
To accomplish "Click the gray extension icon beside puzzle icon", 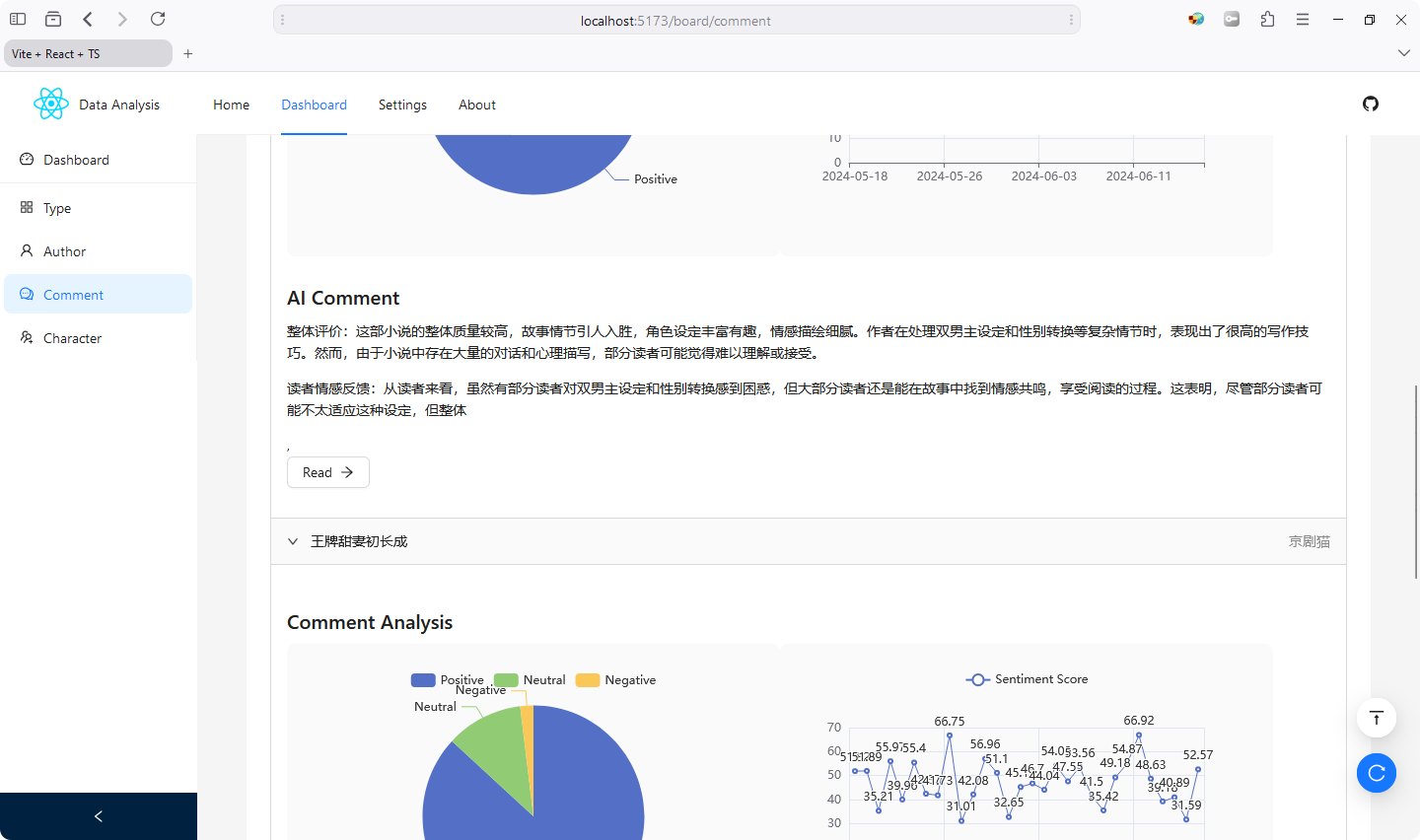I will click(1232, 19).
